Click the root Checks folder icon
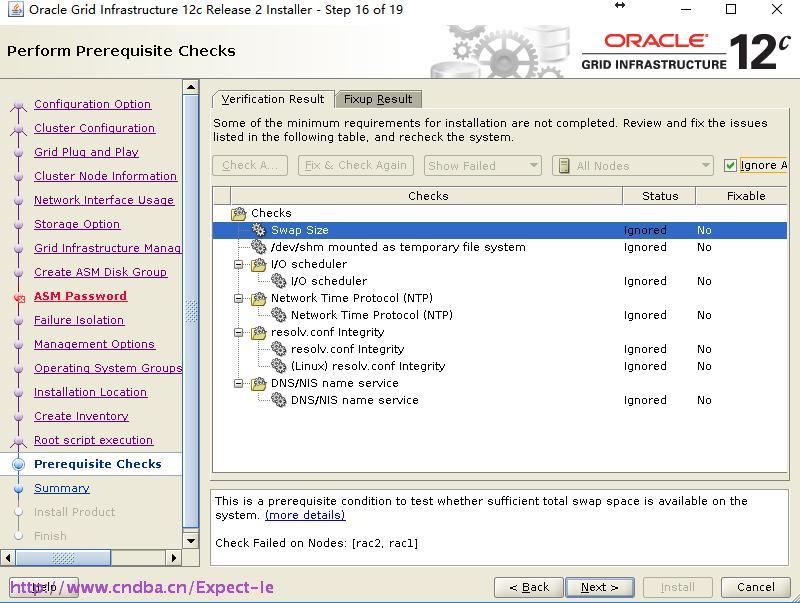This screenshot has height=603, width=800. [239, 213]
